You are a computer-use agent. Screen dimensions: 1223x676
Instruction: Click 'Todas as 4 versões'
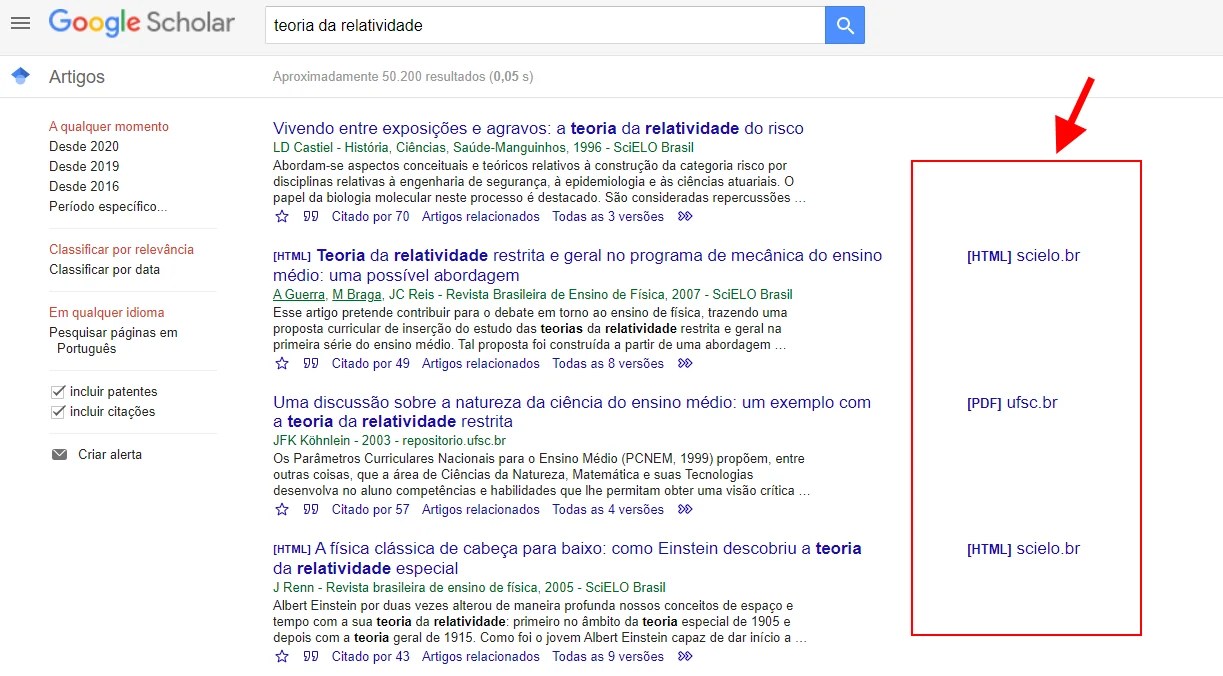[608, 509]
